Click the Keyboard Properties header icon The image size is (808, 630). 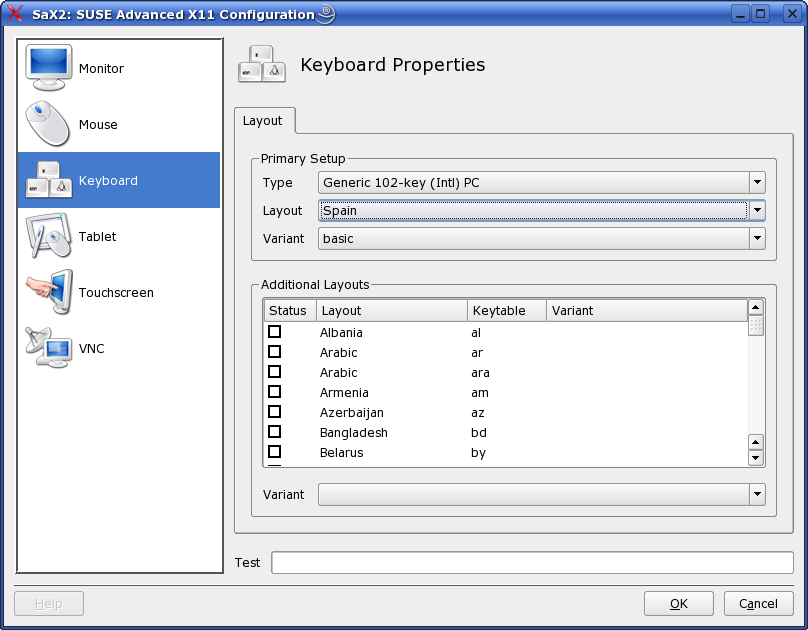point(262,64)
